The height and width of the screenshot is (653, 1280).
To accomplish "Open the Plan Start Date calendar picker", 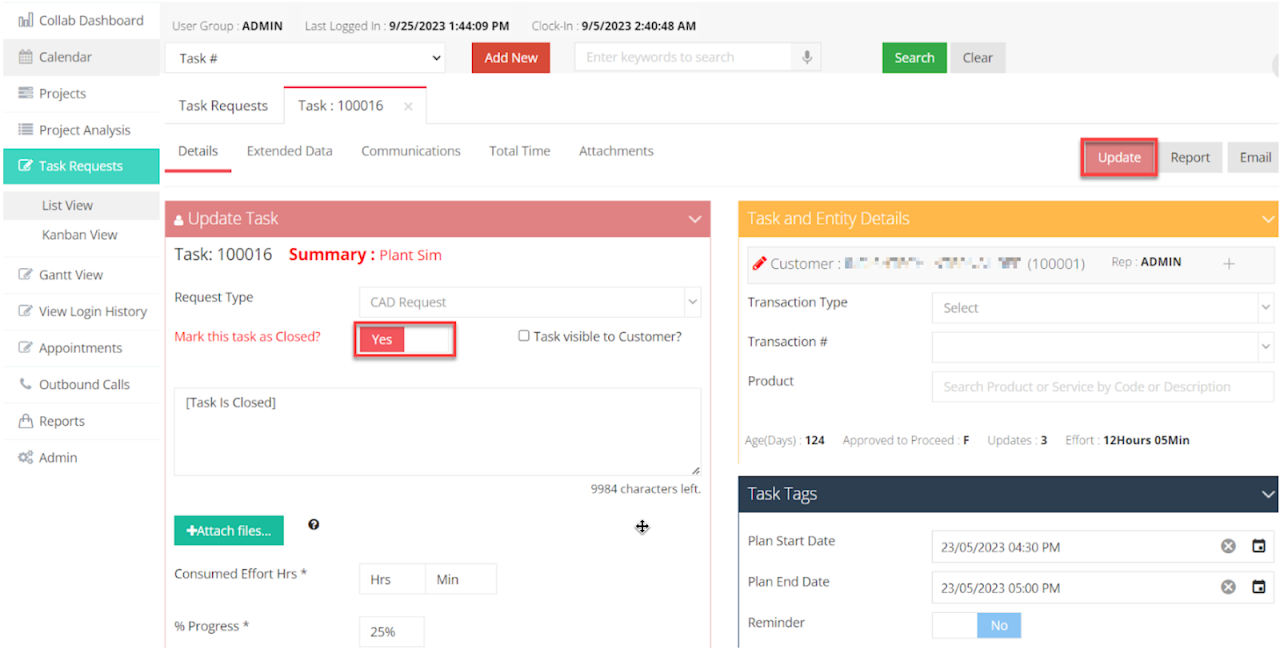I will [1259, 547].
